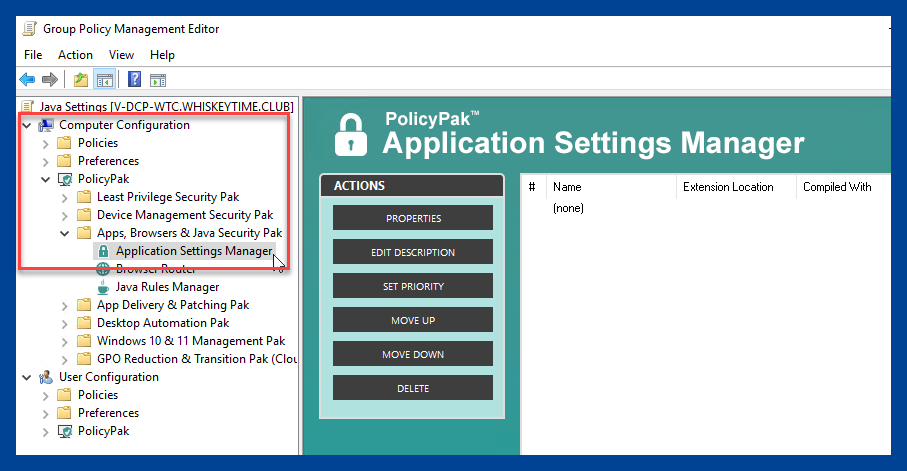907x471 pixels.
Task: Expand the Desktop Automation Pak node
Action: [x=65, y=324]
